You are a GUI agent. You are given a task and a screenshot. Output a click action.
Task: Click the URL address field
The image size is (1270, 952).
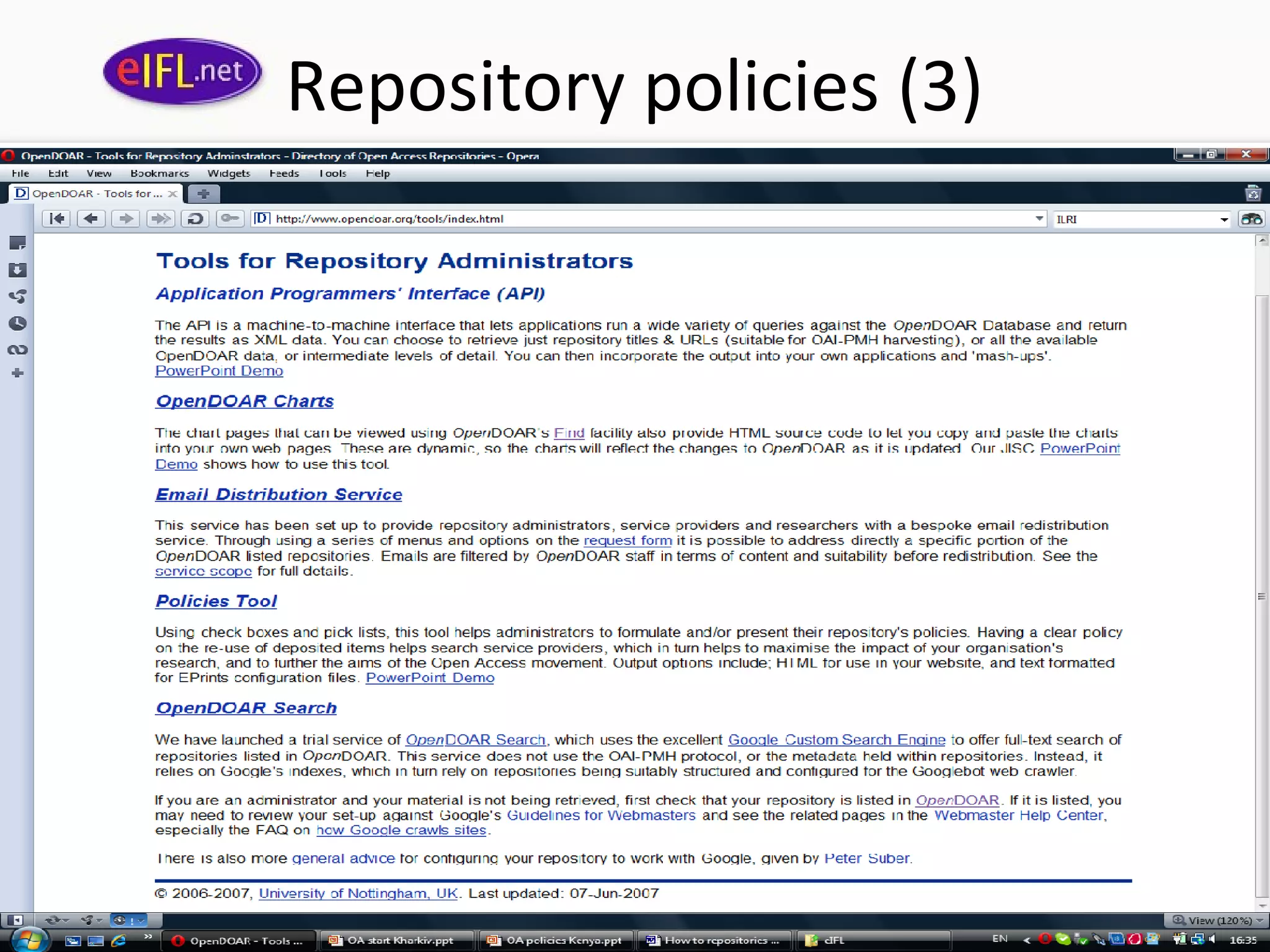[x=649, y=219]
